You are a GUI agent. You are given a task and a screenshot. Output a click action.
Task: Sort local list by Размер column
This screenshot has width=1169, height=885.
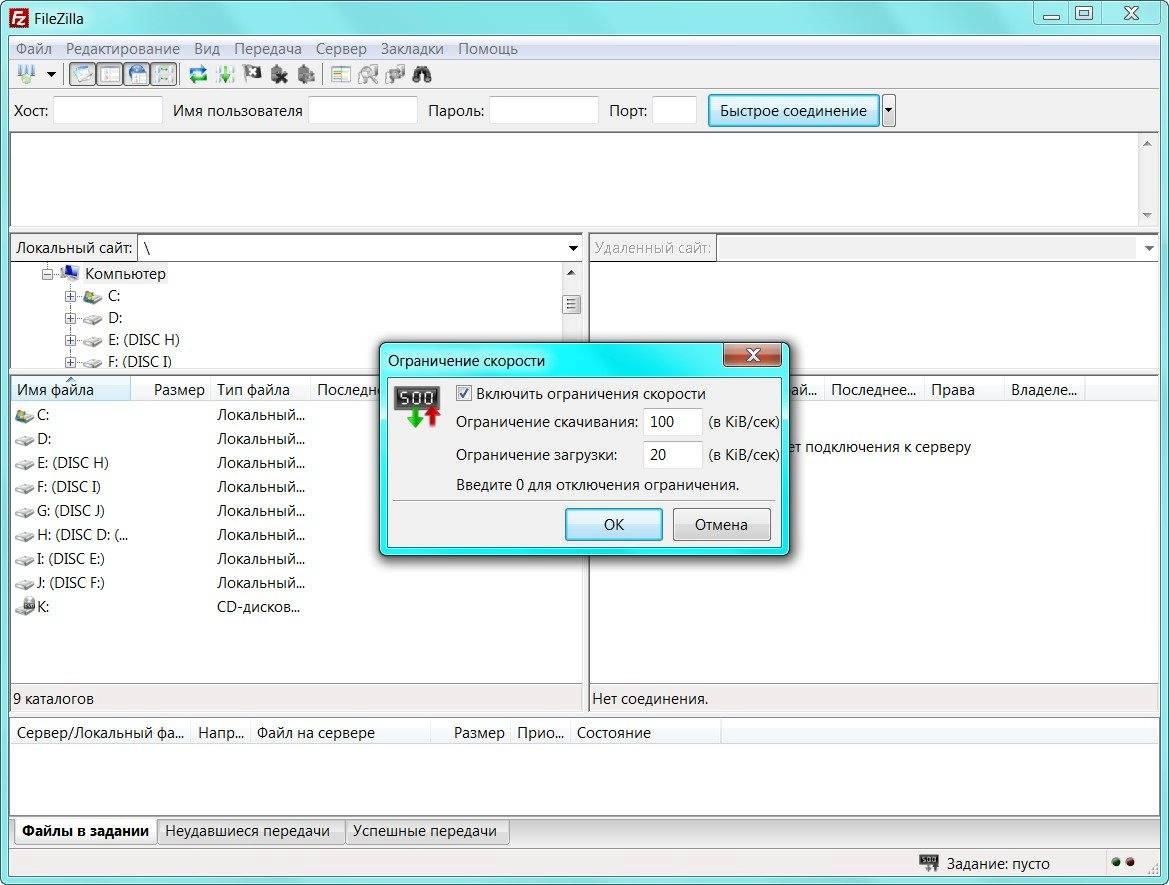[x=172, y=390]
